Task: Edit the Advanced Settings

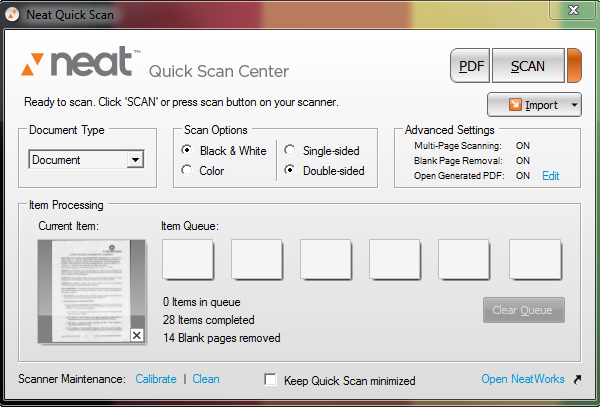Action: click(551, 176)
